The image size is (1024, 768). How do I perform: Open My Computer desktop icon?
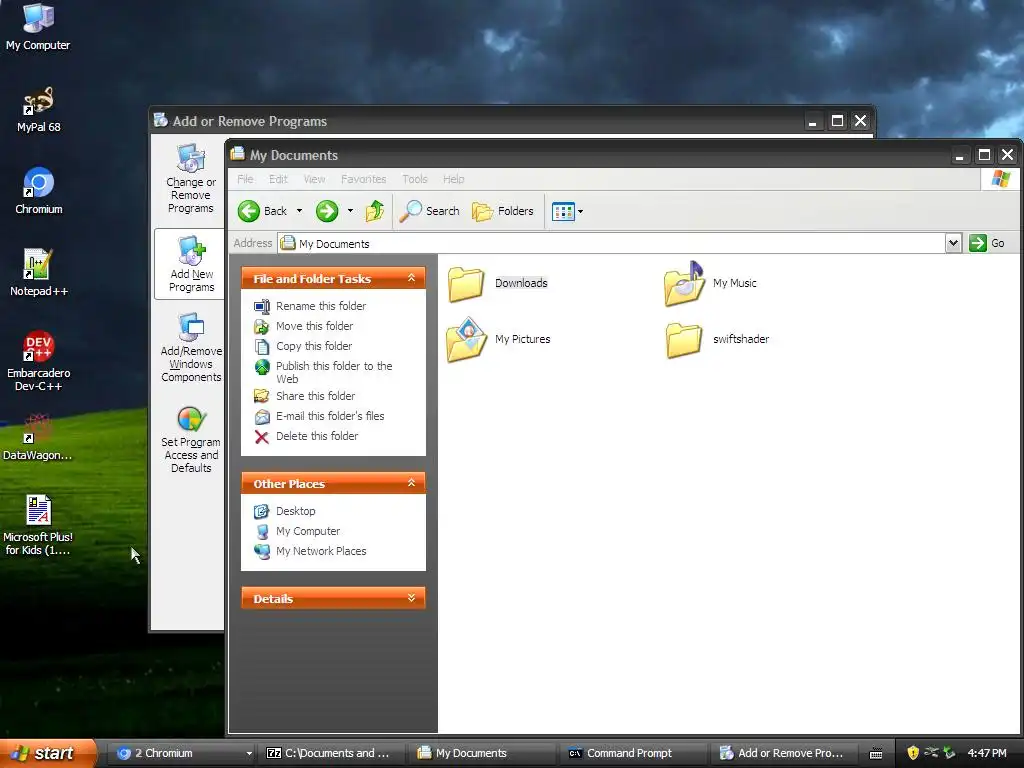point(38,26)
